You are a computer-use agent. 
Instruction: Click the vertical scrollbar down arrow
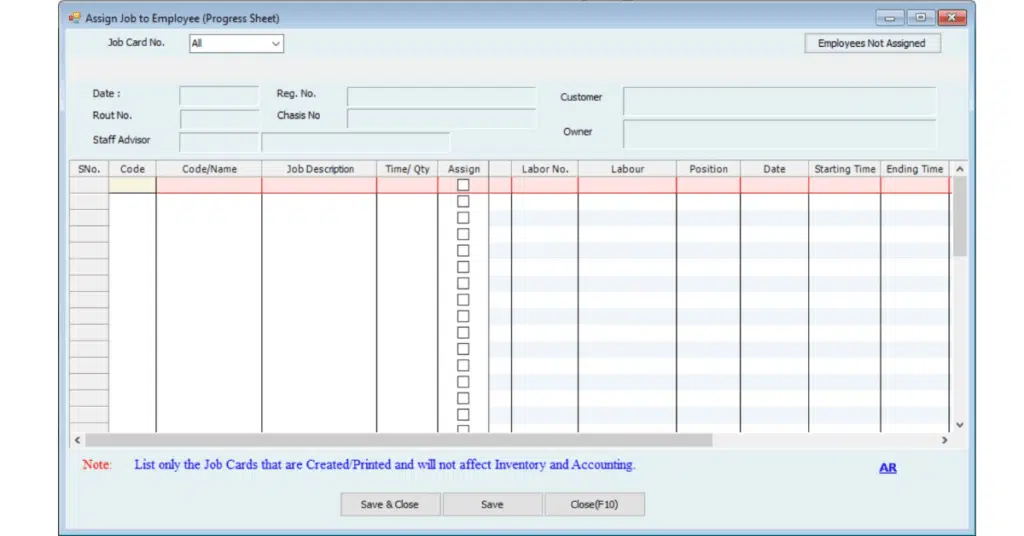pyautogui.click(x=959, y=425)
